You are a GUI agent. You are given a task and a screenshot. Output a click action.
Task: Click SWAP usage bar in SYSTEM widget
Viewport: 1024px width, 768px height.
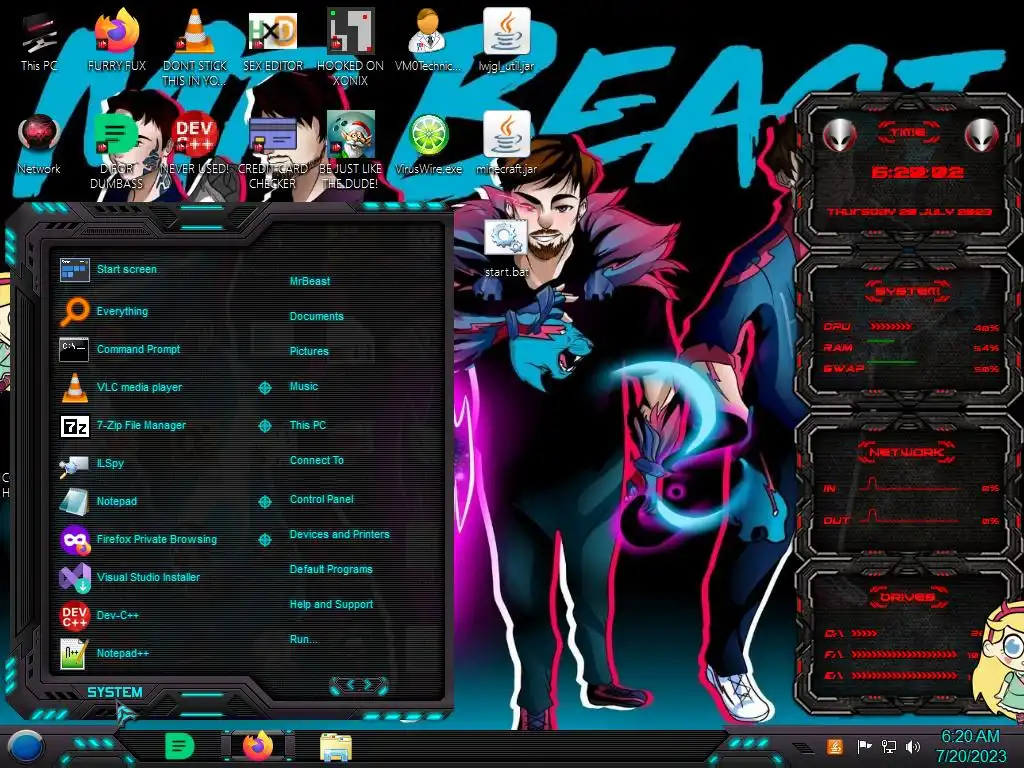tap(891, 362)
